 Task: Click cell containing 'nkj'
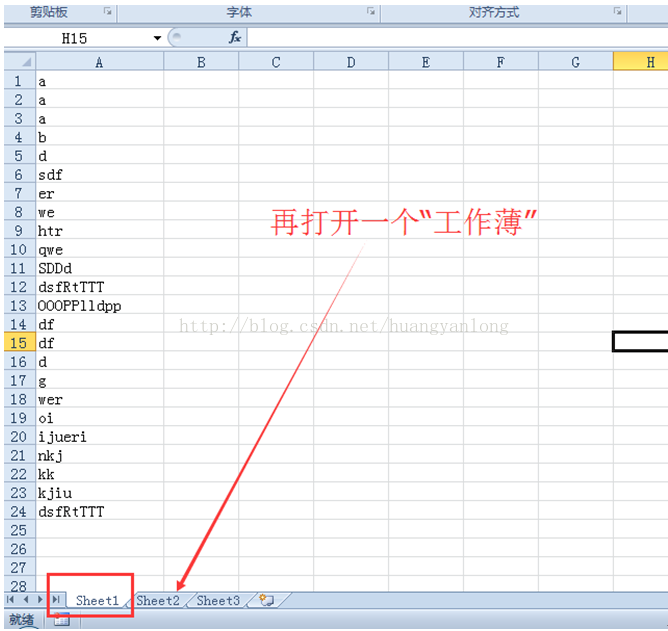pos(100,455)
